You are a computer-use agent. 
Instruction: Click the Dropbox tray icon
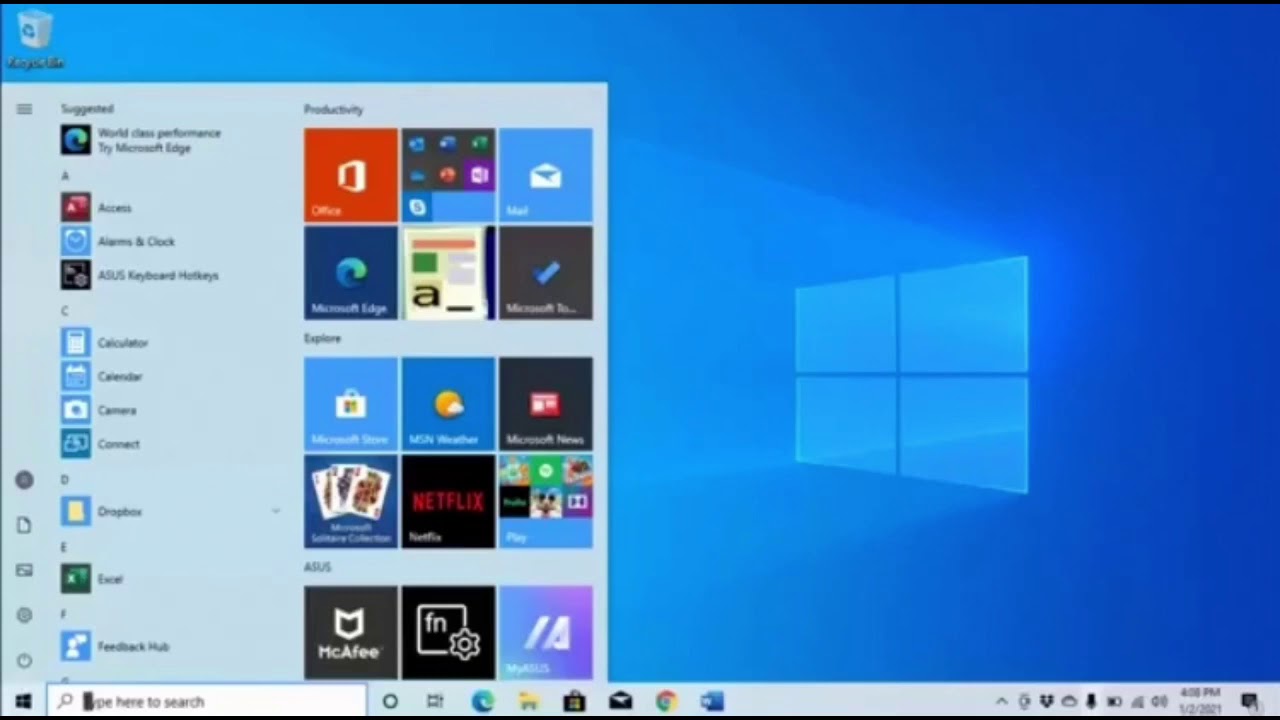click(x=1047, y=701)
